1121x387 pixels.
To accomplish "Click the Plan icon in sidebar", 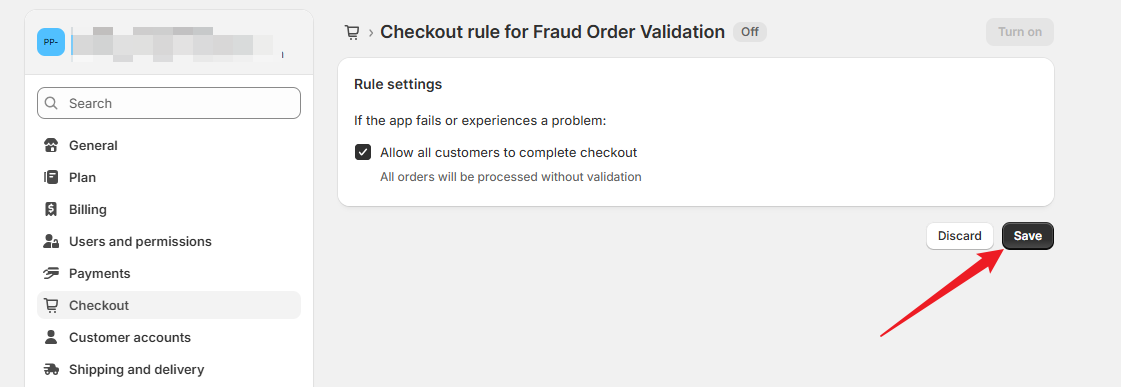I will coord(51,177).
